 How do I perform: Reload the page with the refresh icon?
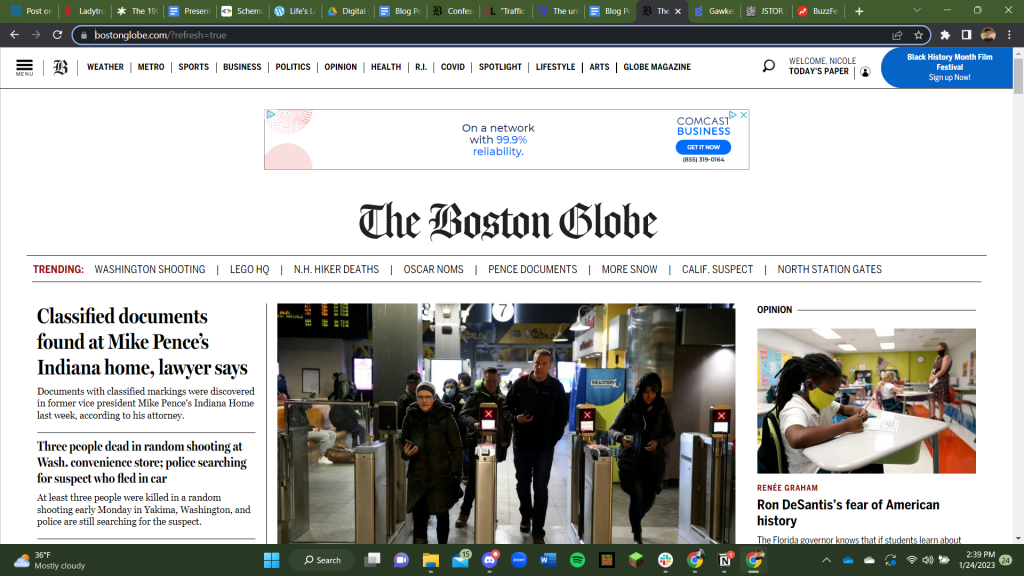[55, 33]
